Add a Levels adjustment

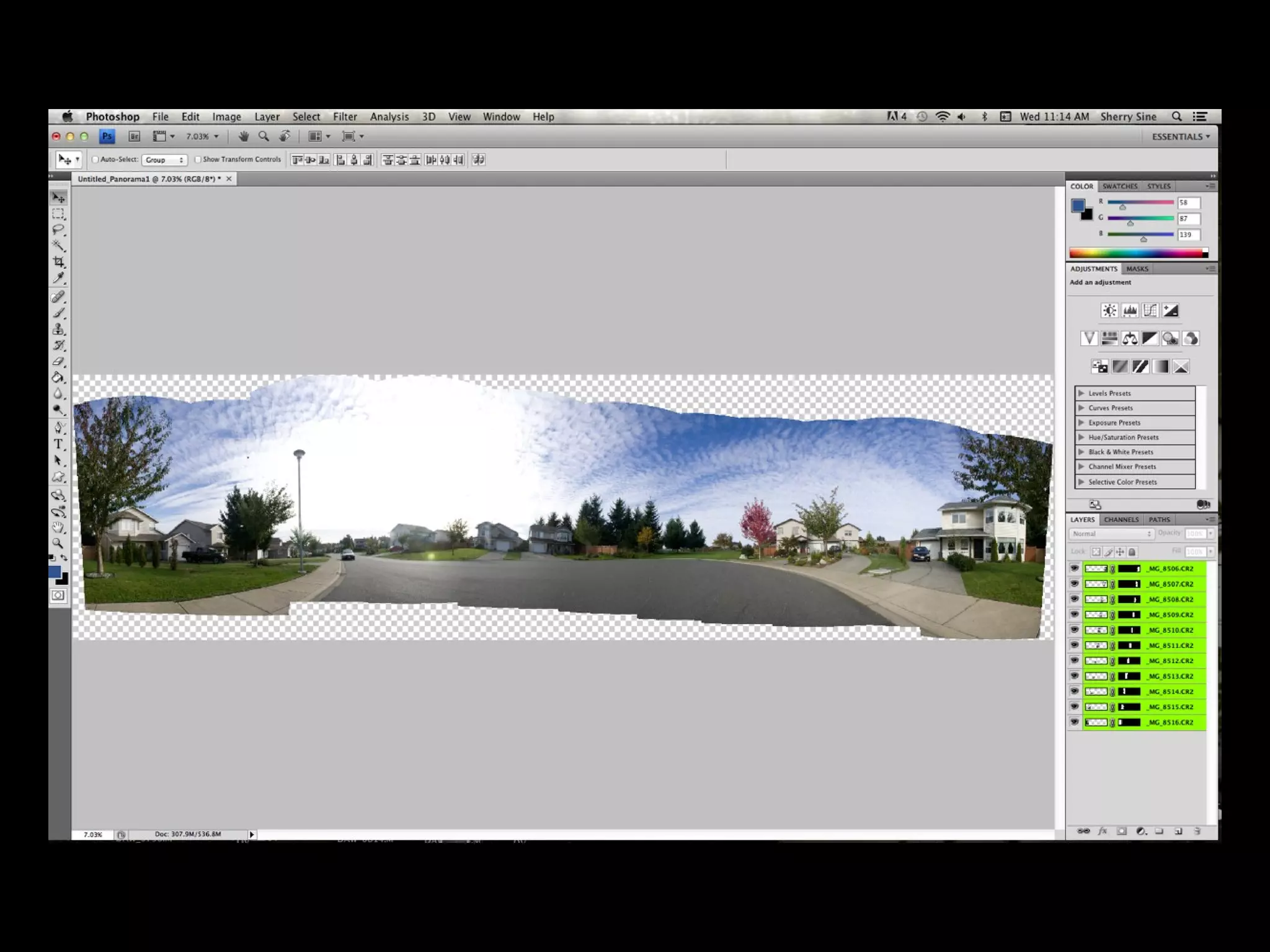pyautogui.click(x=1130, y=311)
